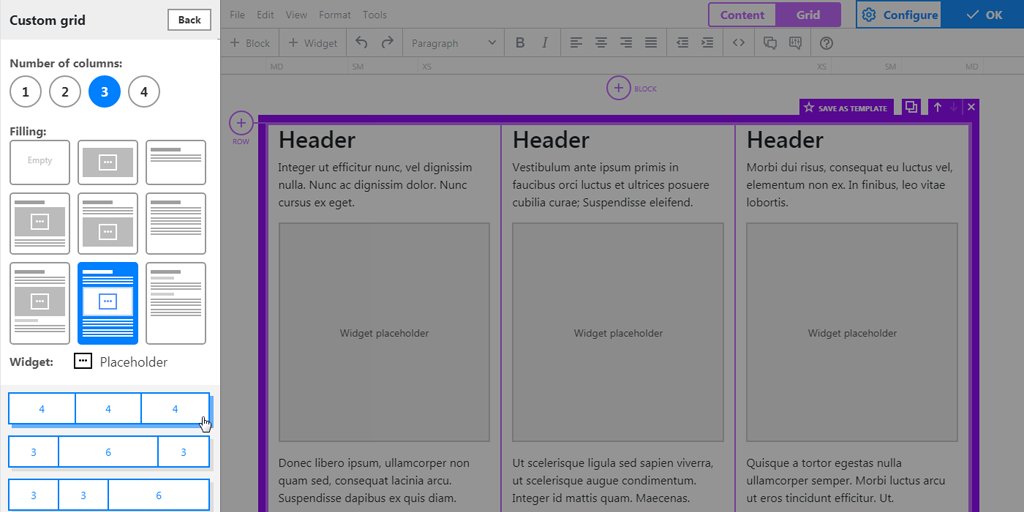Click the Redo arrow in toolbar
This screenshot has height=512, width=1024.
(387, 42)
